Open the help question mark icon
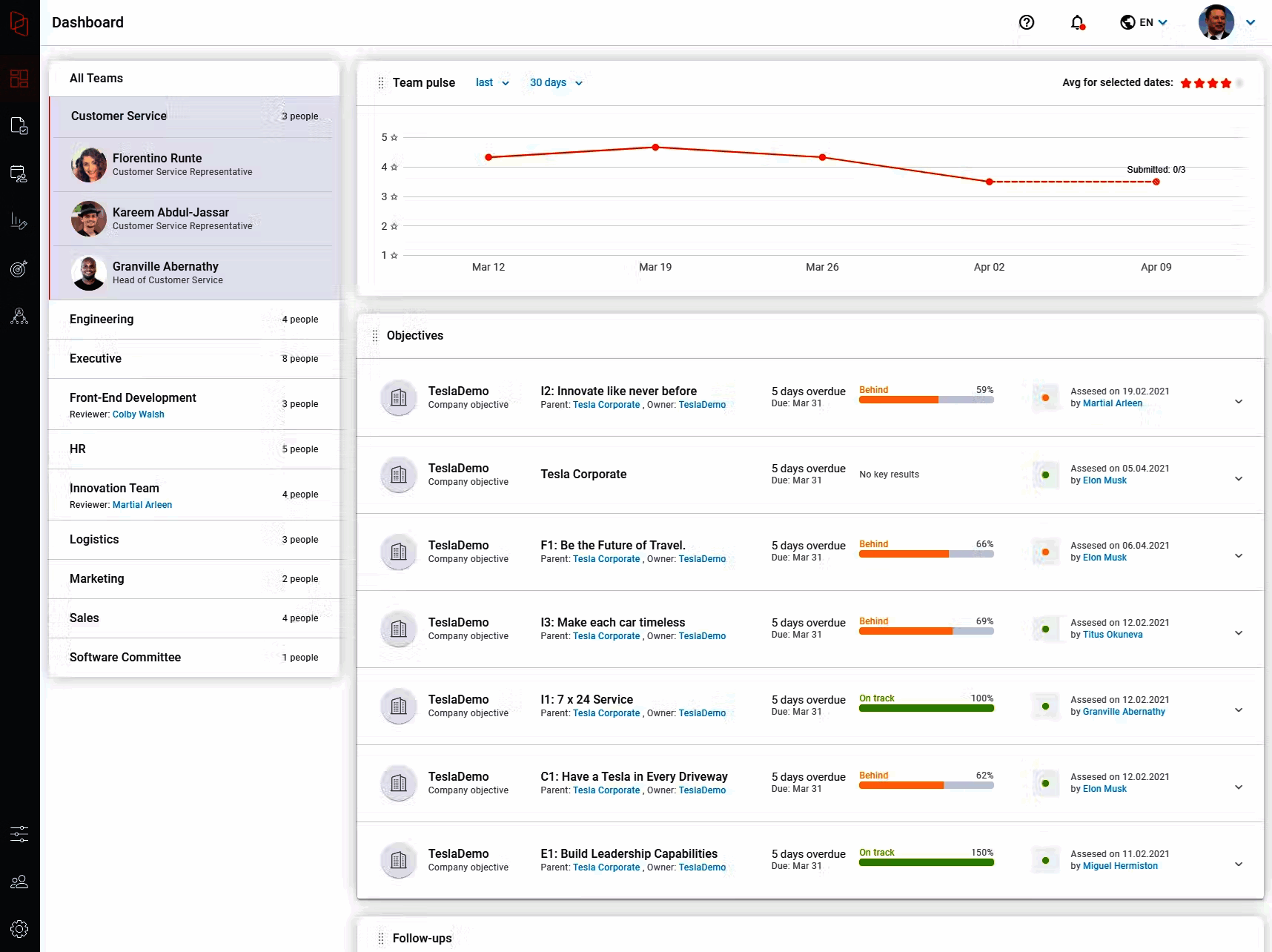Viewport: 1272px width, 952px height. point(1026,23)
